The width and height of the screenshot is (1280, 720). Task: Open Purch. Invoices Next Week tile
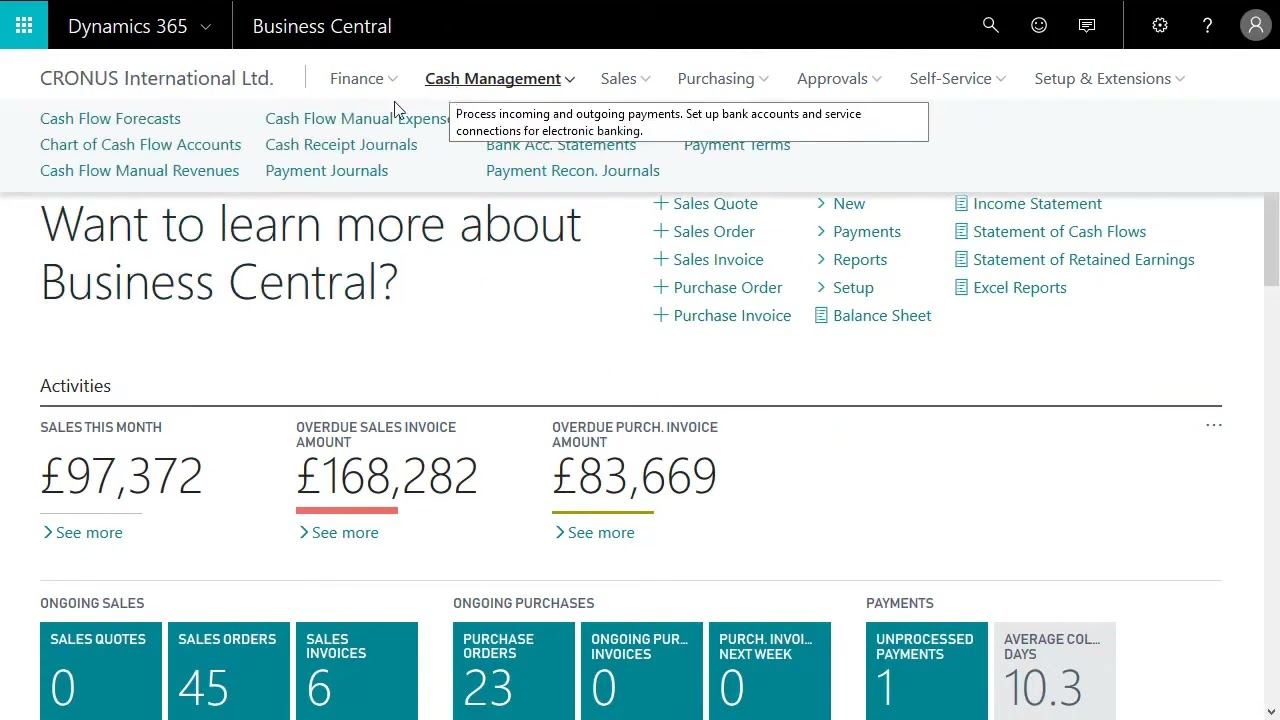[770, 671]
